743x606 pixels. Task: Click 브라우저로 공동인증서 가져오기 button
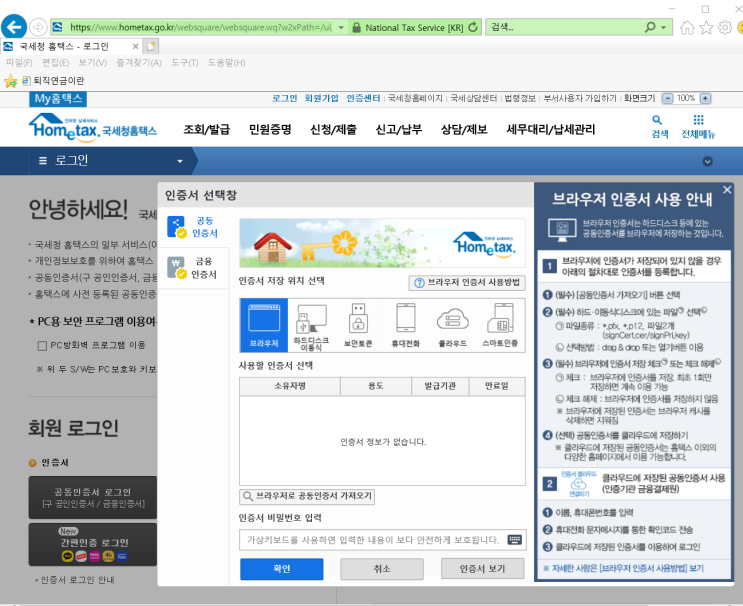(x=307, y=496)
